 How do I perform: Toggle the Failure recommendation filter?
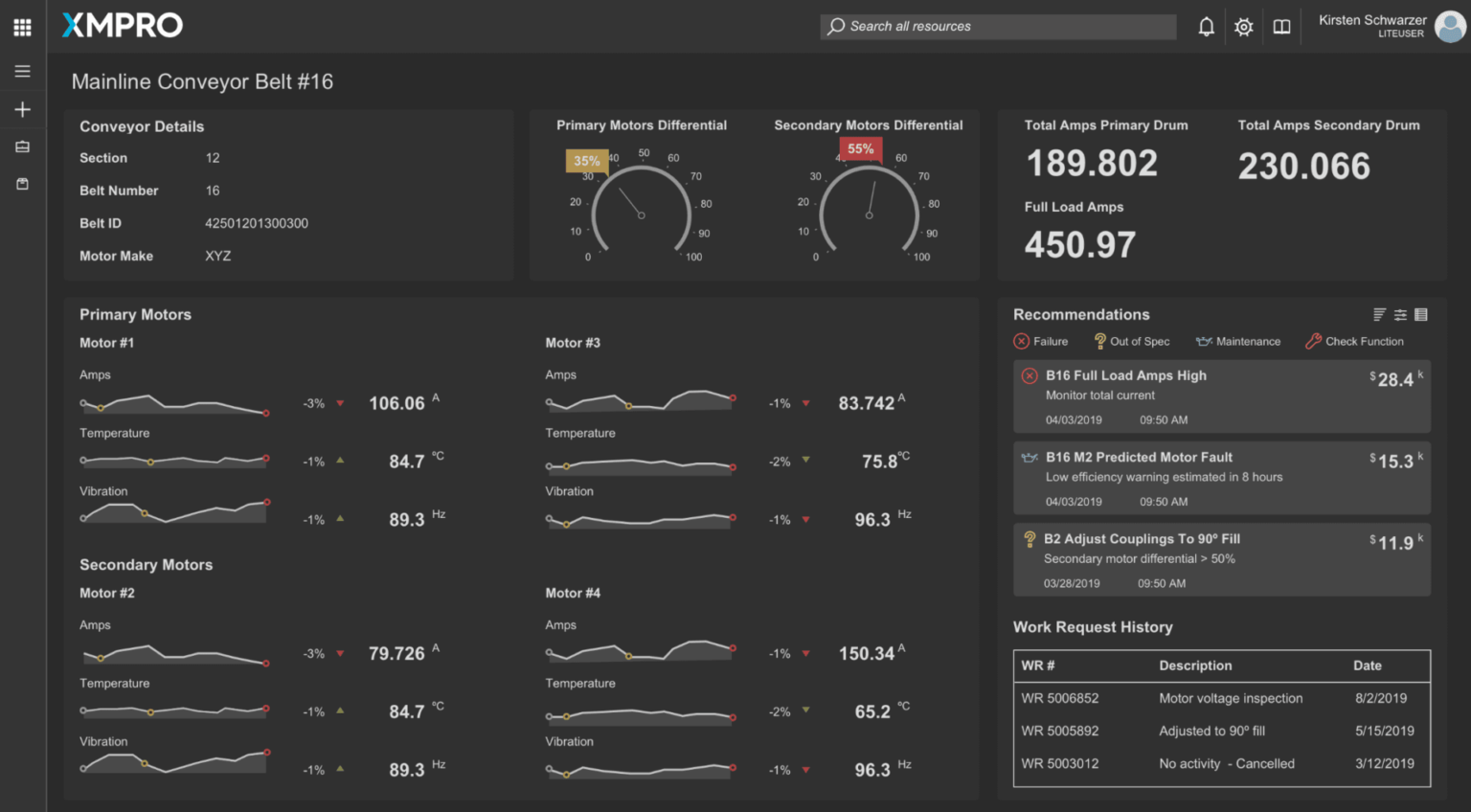[1041, 342]
